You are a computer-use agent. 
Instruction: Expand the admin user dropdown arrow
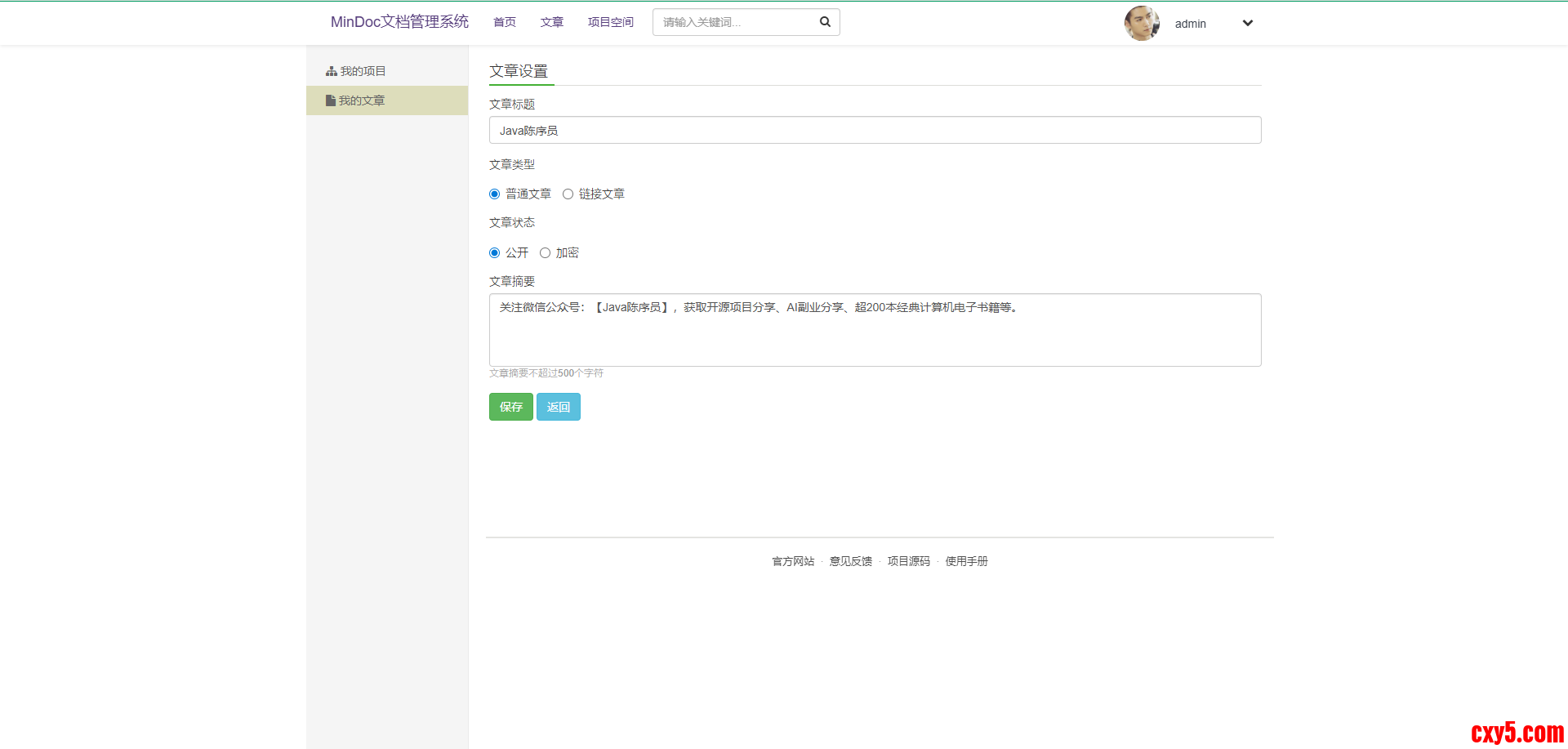[1247, 24]
